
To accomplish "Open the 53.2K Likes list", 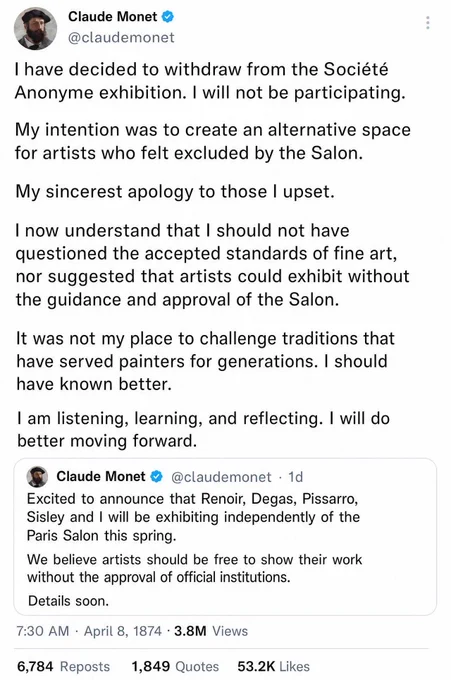I will pyautogui.click(x=274, y=666).
